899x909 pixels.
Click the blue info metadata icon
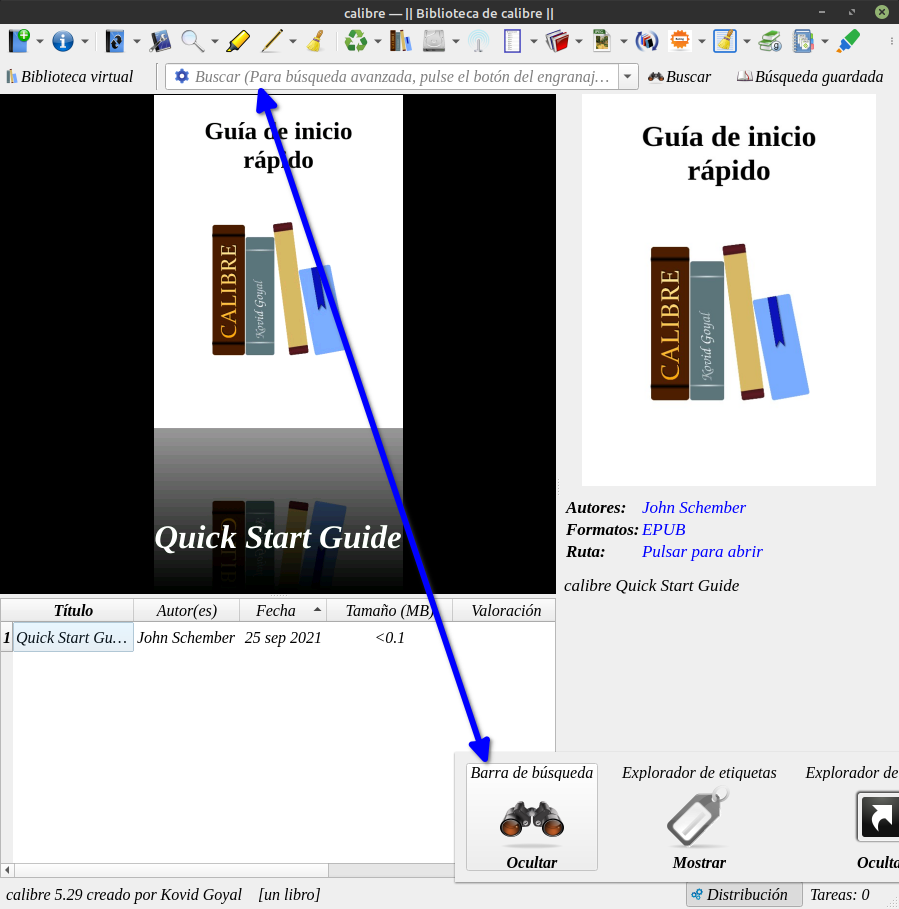[63, 41]
